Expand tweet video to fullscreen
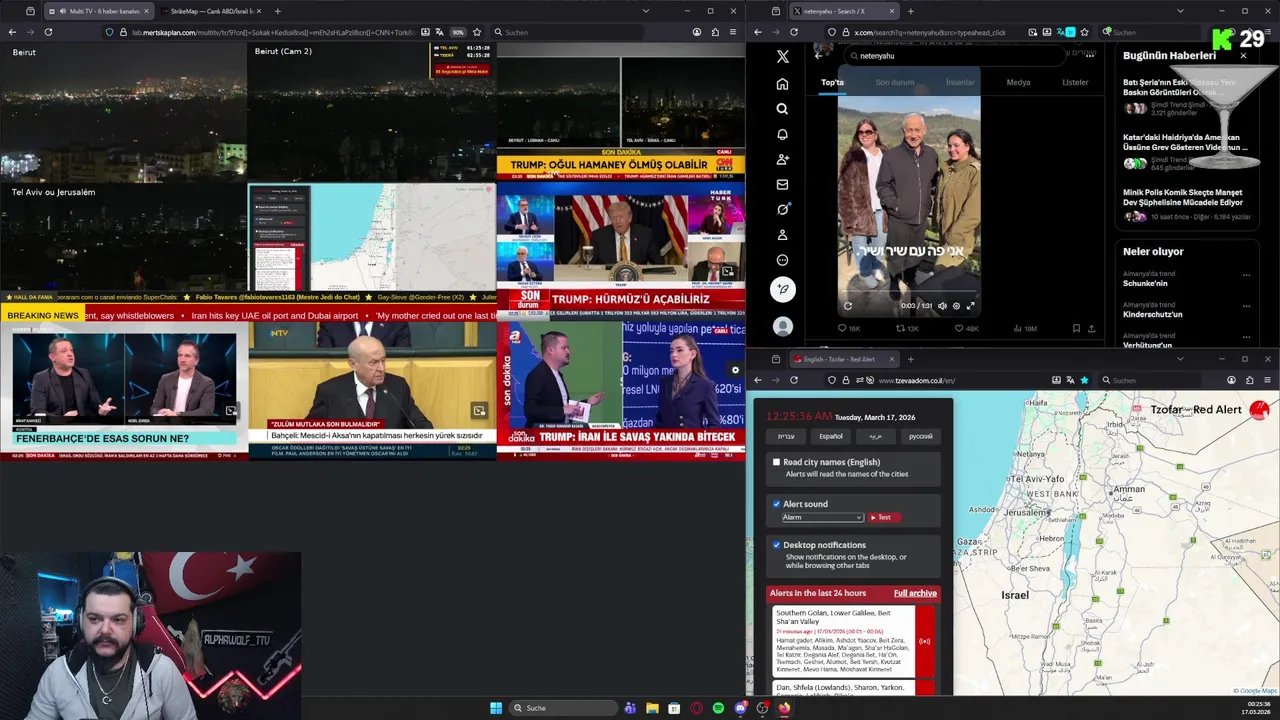The width and height of the screenshot is (1280, 720). coord(970,306)
